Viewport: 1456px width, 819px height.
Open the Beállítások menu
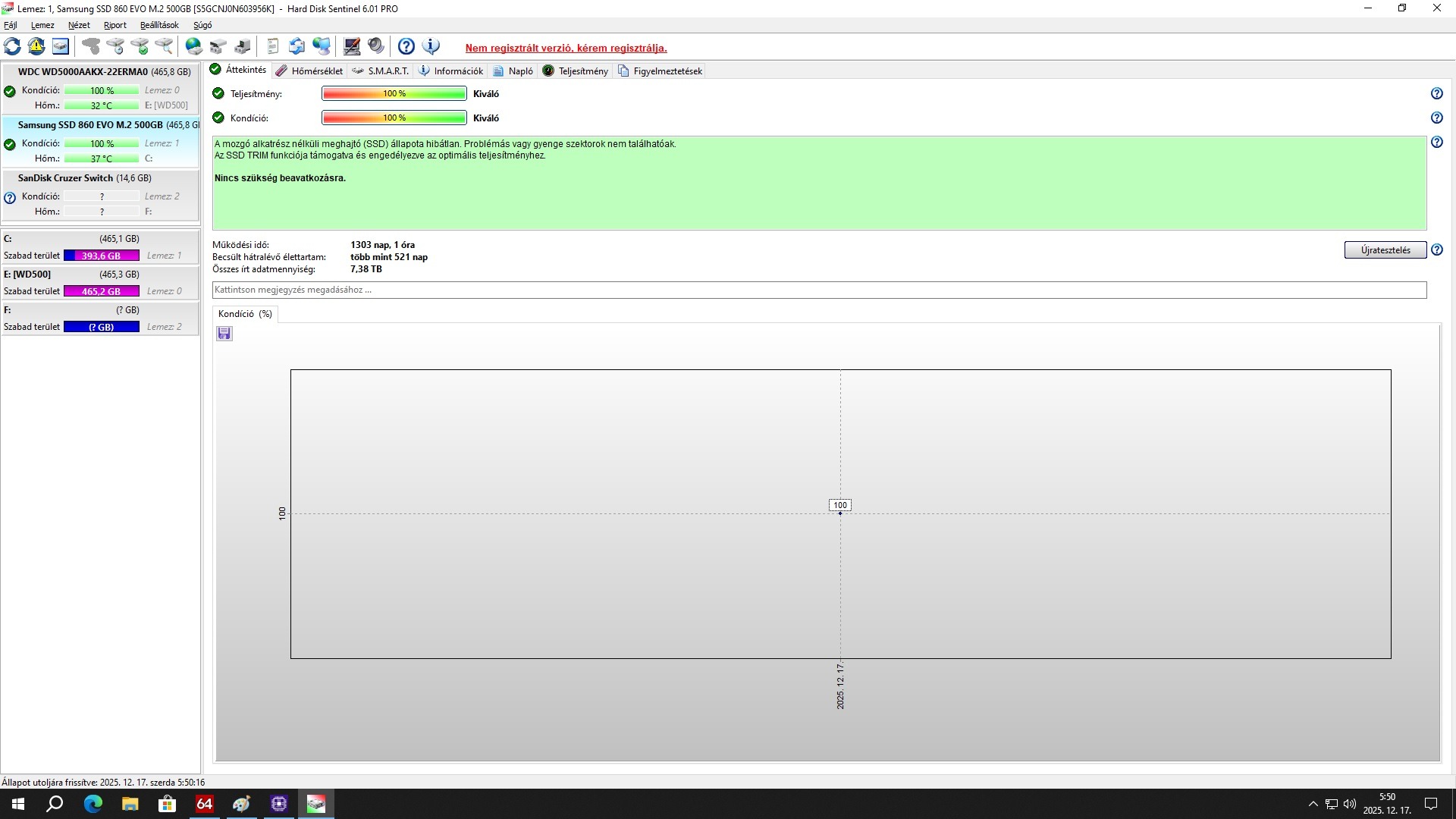[x=159, y=25]
